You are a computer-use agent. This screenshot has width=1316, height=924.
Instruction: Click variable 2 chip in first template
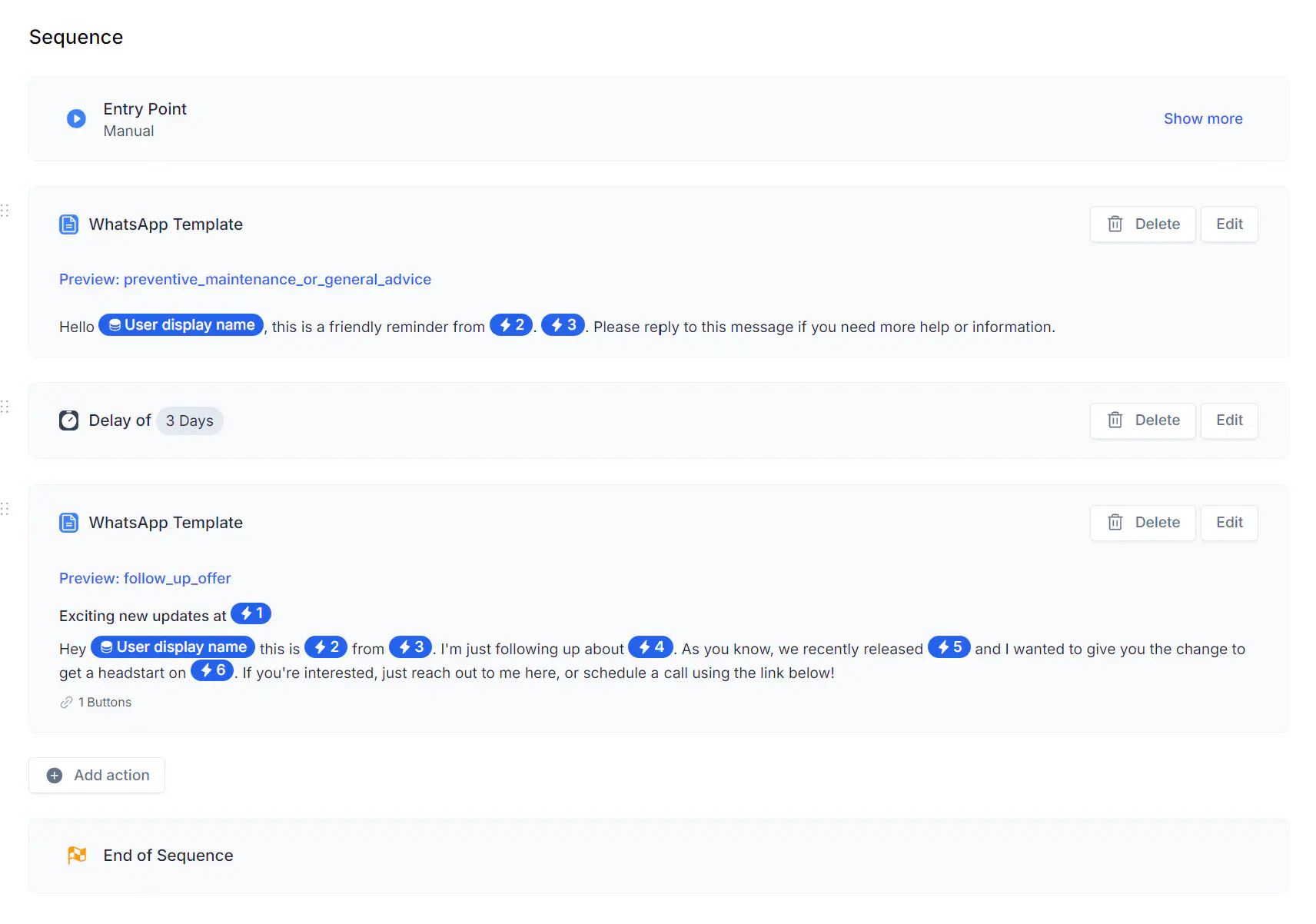click(x=511, y=325)
